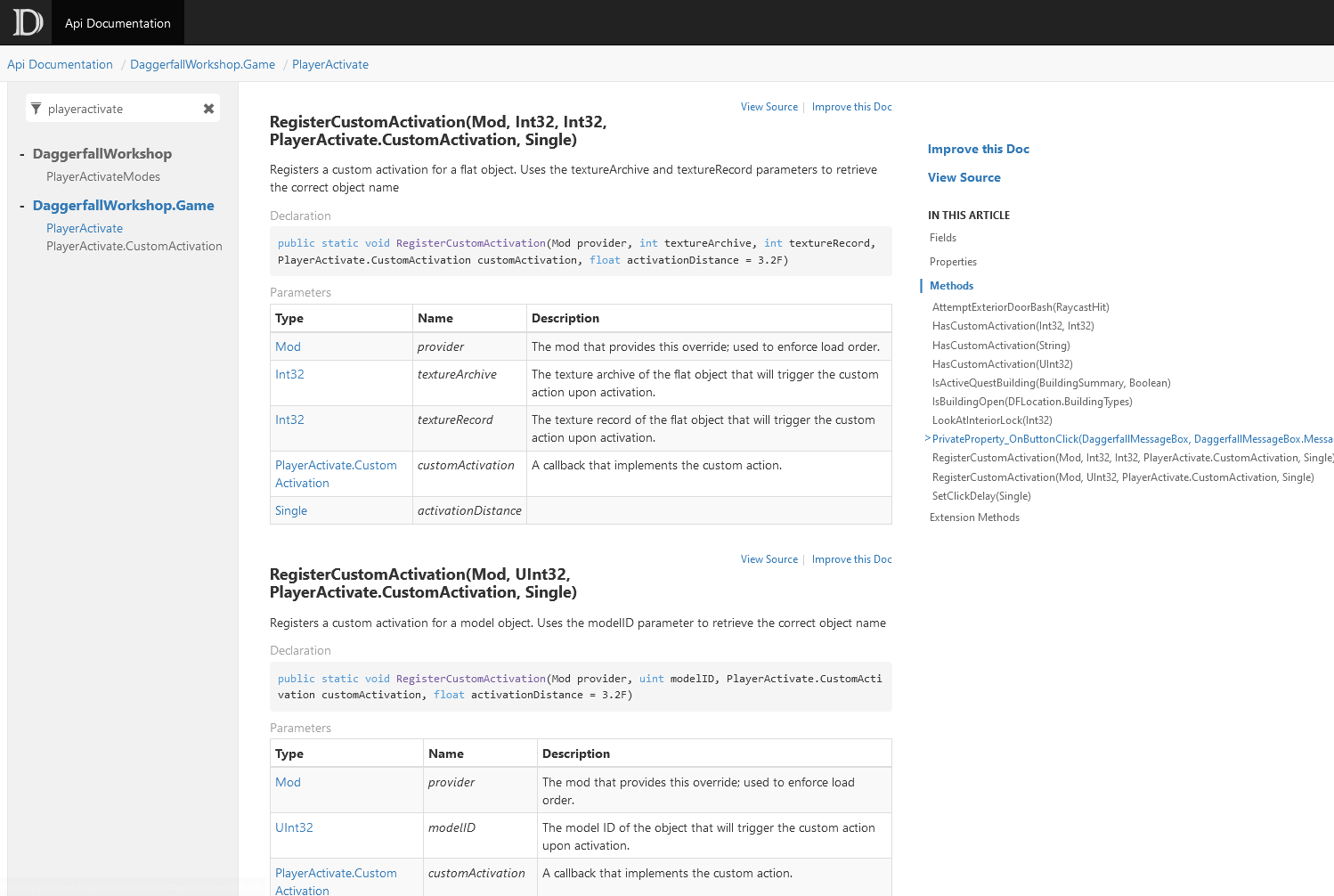Click the modelID parameter name

click(x=451, y=827)
